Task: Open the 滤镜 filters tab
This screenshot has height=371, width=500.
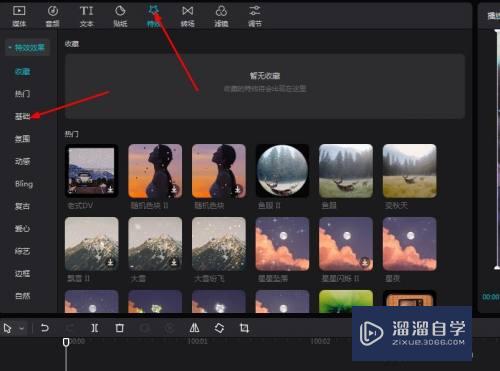Action: coord(221,16)
